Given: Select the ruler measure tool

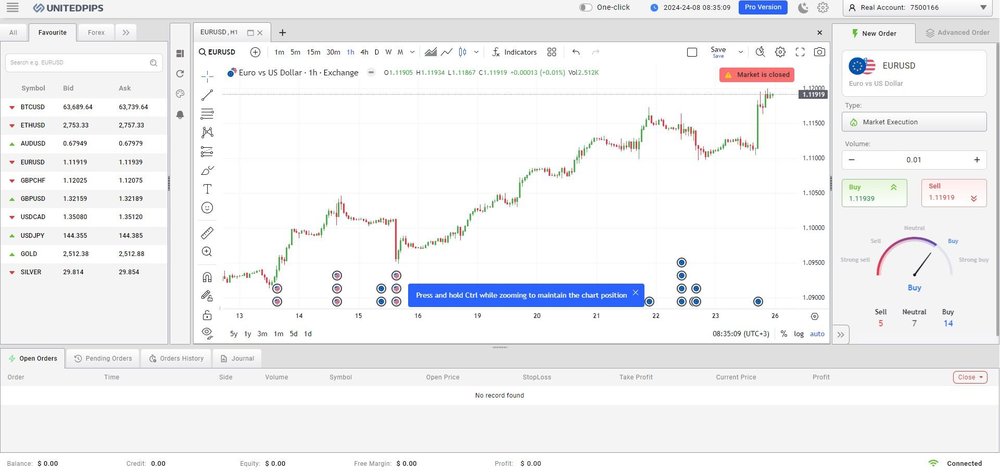Looking at the screenshot, I should pos(207,233).
